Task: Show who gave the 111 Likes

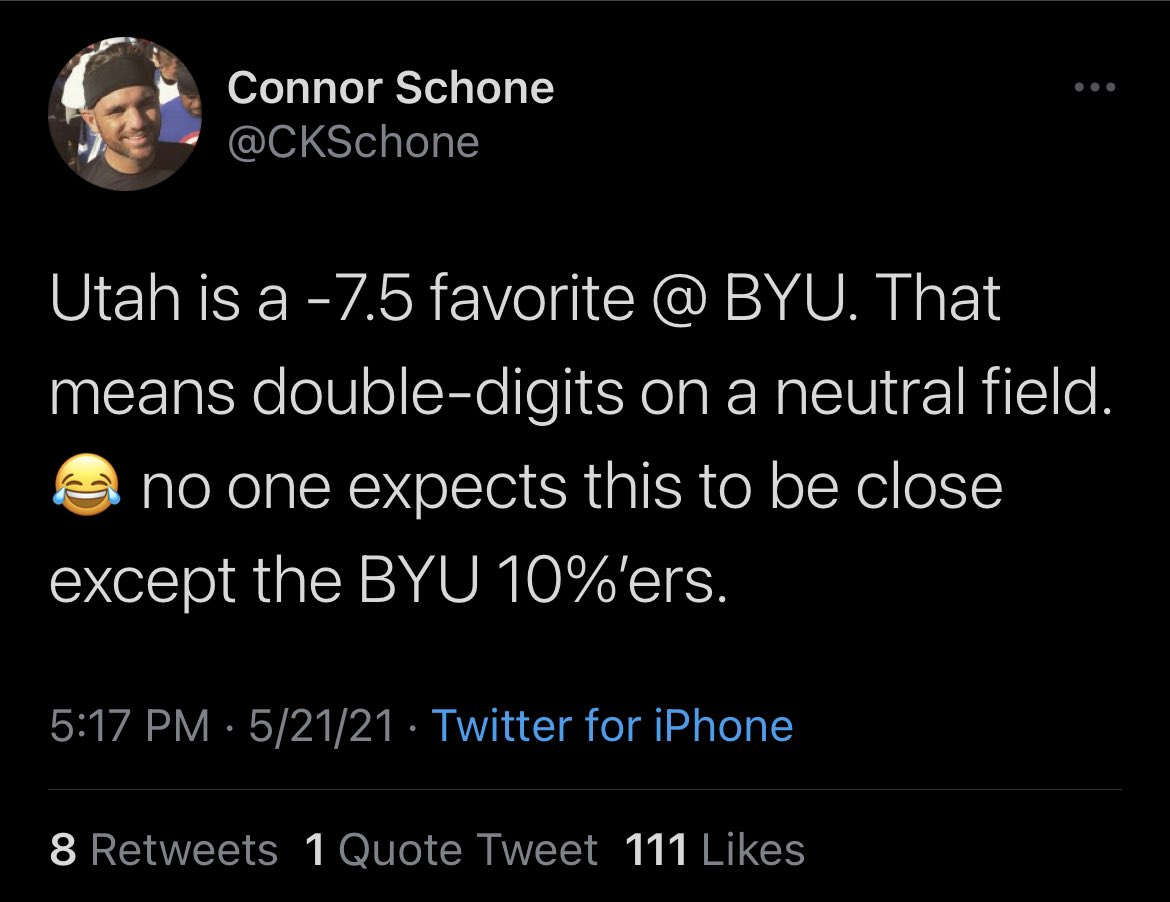Action: 714,850
